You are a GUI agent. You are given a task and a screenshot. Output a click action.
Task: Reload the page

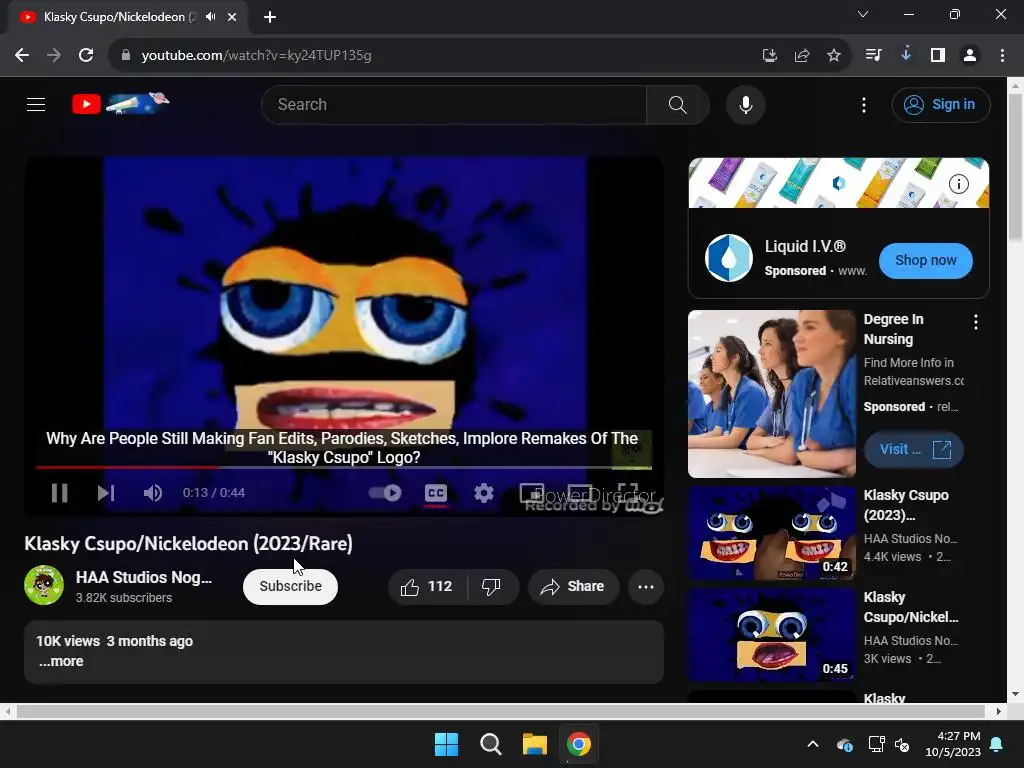coord(86,56)
